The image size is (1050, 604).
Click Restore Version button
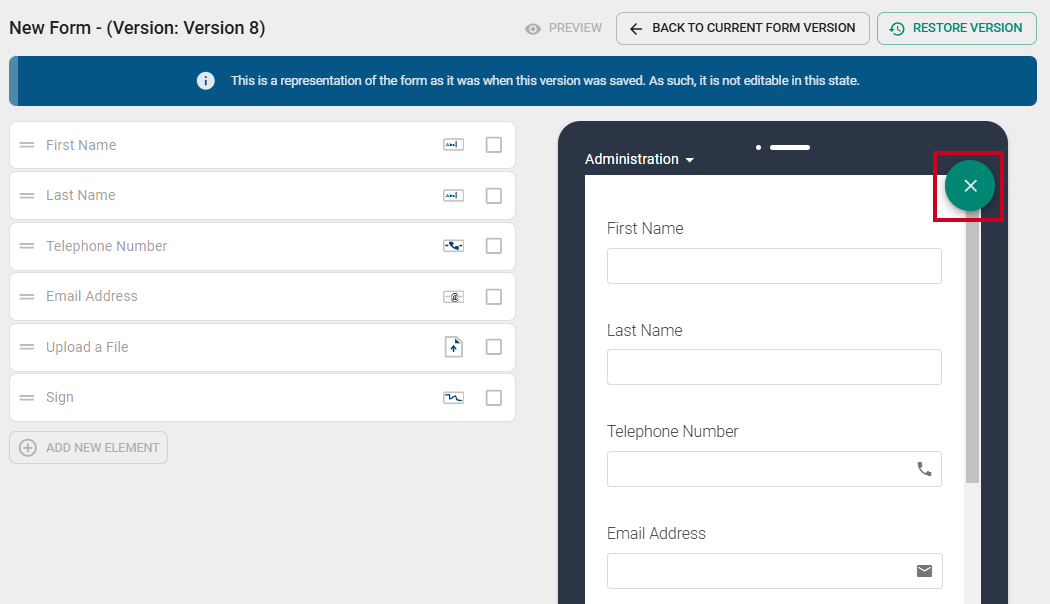coord(957,28)
